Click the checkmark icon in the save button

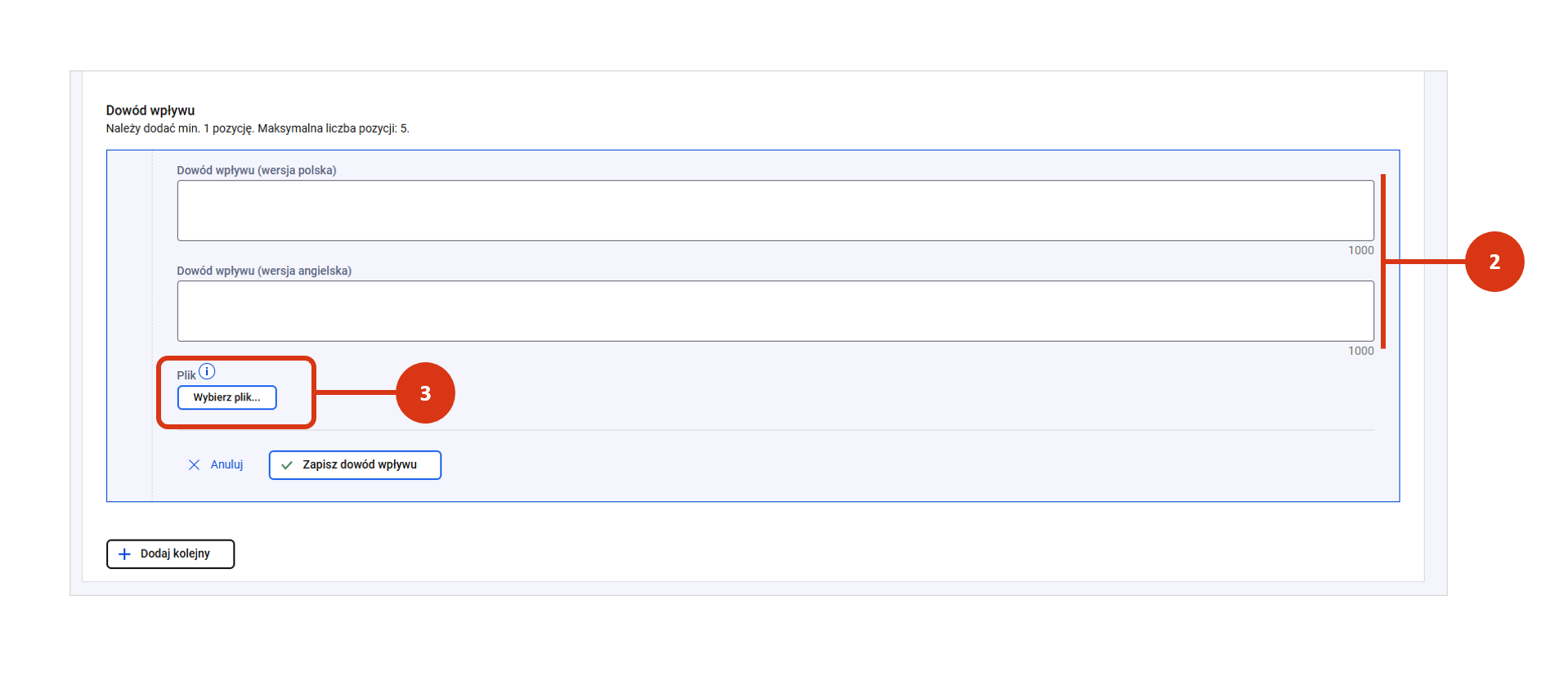[x=287, y=465]
